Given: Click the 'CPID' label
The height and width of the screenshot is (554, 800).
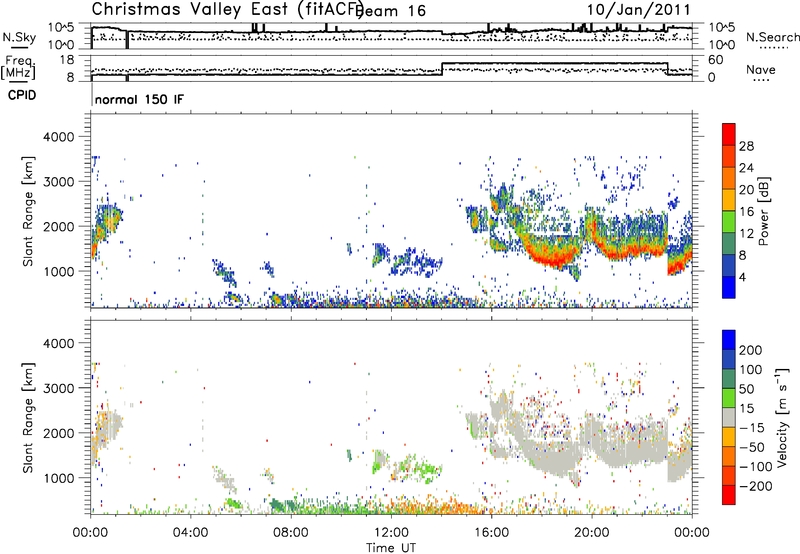Looking at the screenshot, I should 22,95.
